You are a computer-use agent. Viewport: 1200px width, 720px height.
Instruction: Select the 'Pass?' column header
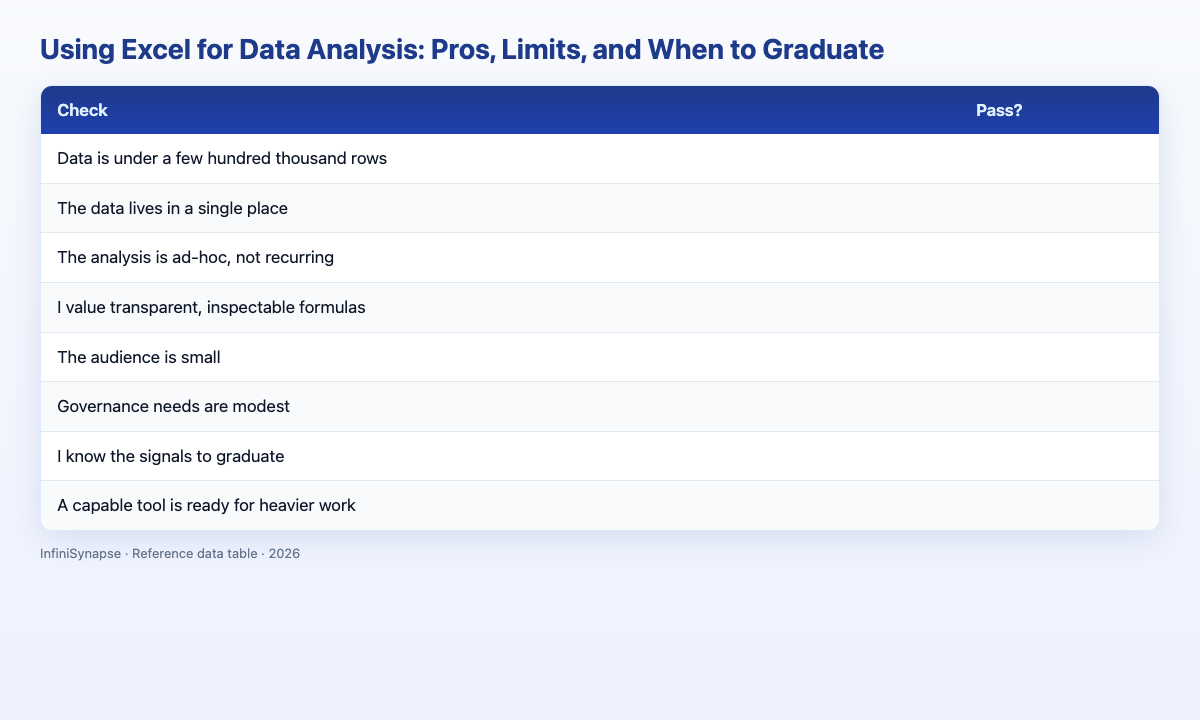pyautogui.click(x=999, y=111)
